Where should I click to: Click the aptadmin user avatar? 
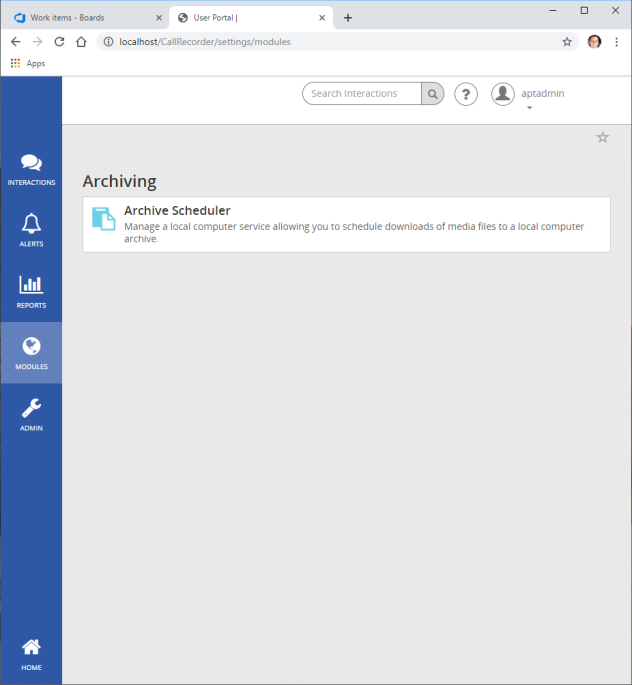(x=502, y=94)
